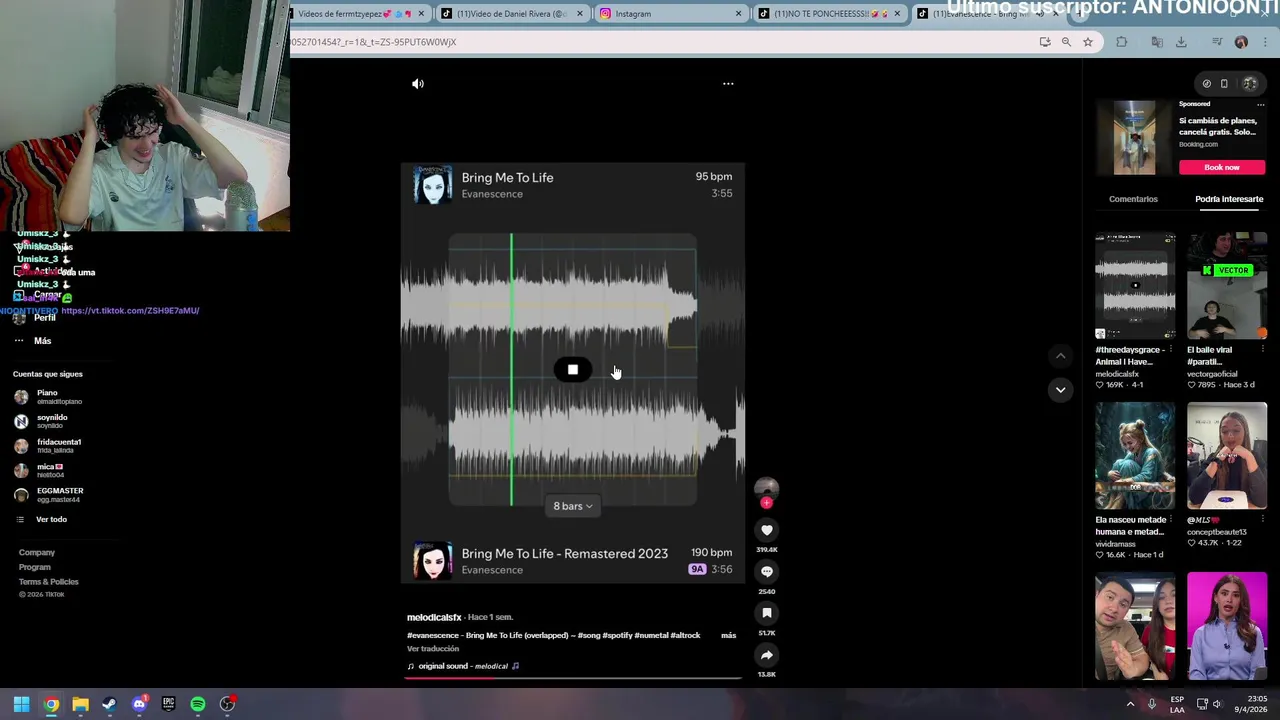
Task: Open the #threedaysgrace Animal I Have video
Action: click(1135, 286)
